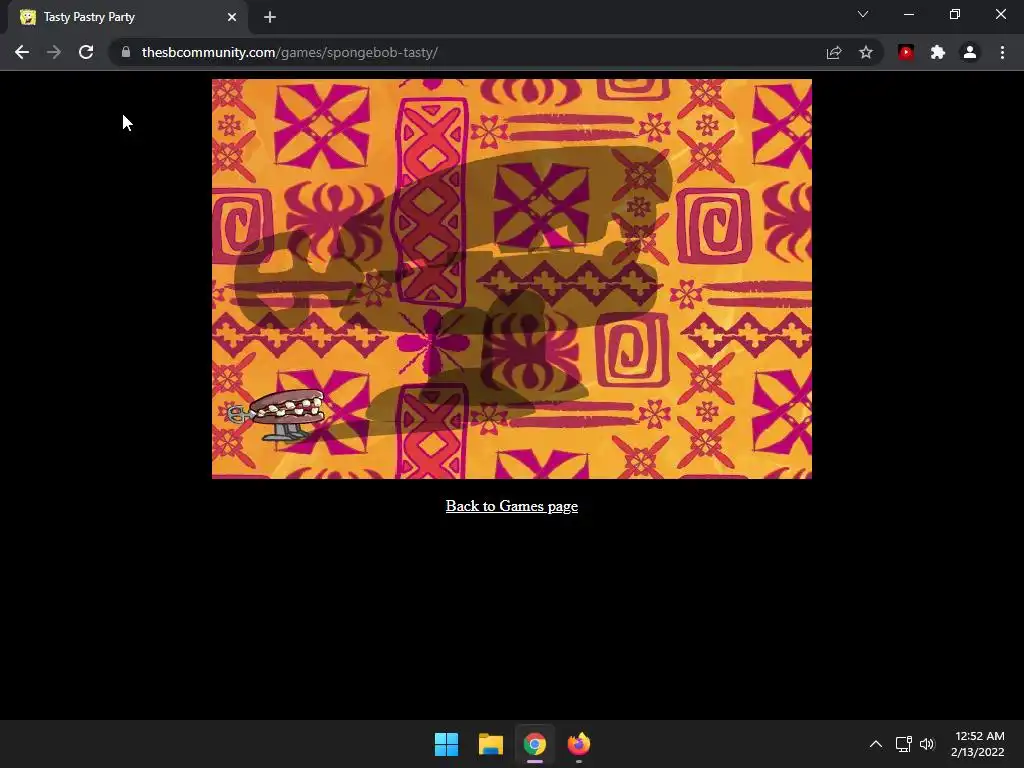Expand the tab search dropdown arrow
Image resolution: width=1024 pixels, height=768 pixels.
[x=863, y=14]
